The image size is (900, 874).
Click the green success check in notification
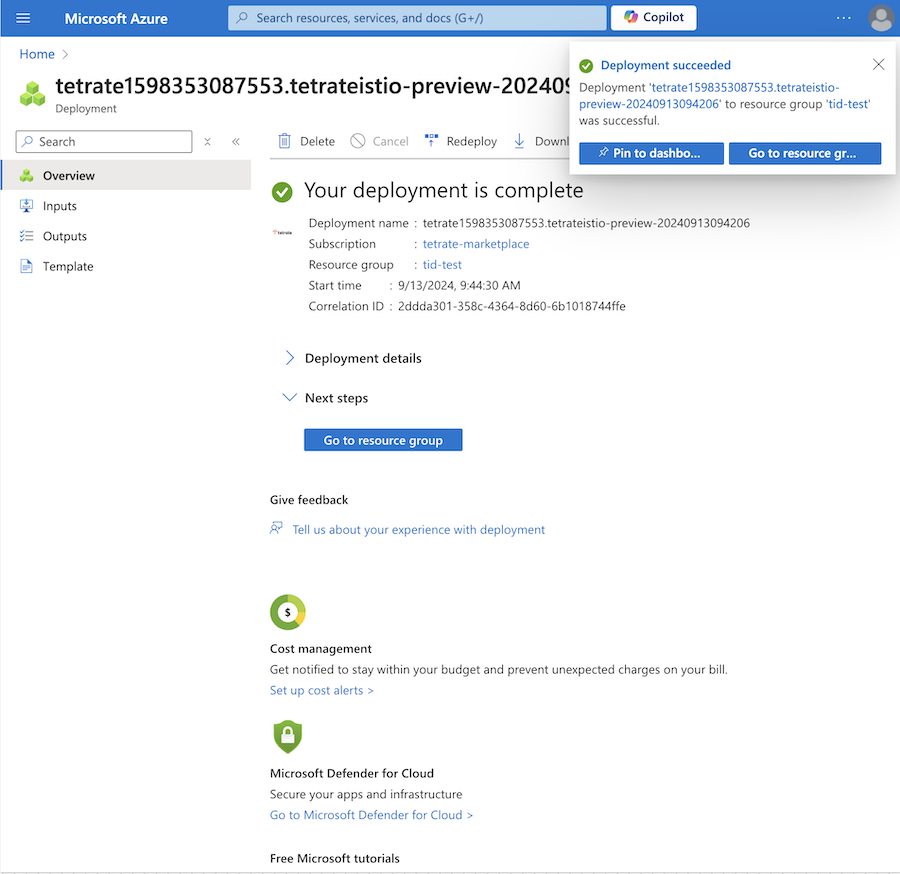(586, 66)
